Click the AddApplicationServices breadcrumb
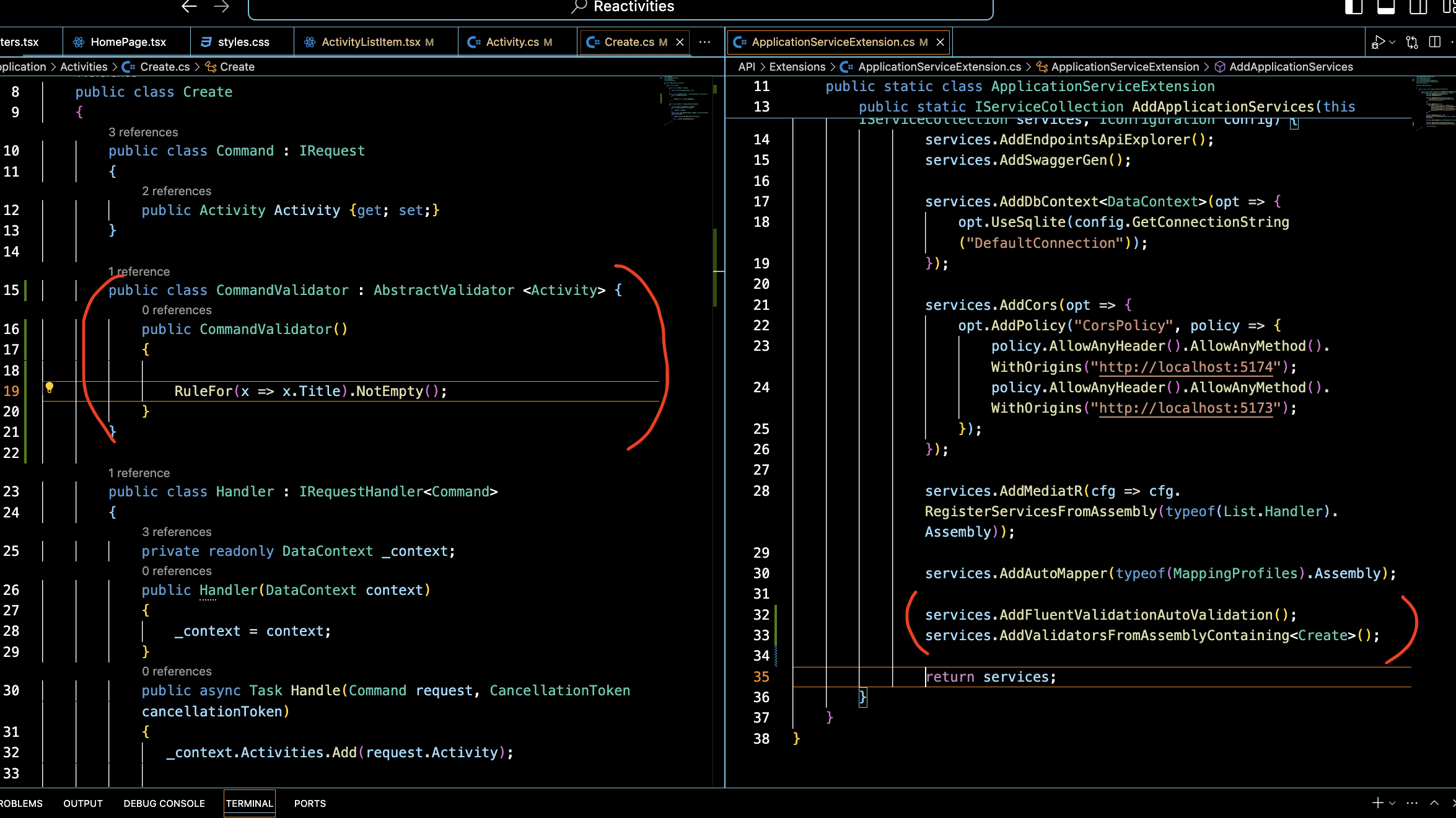 point(1291,67)
